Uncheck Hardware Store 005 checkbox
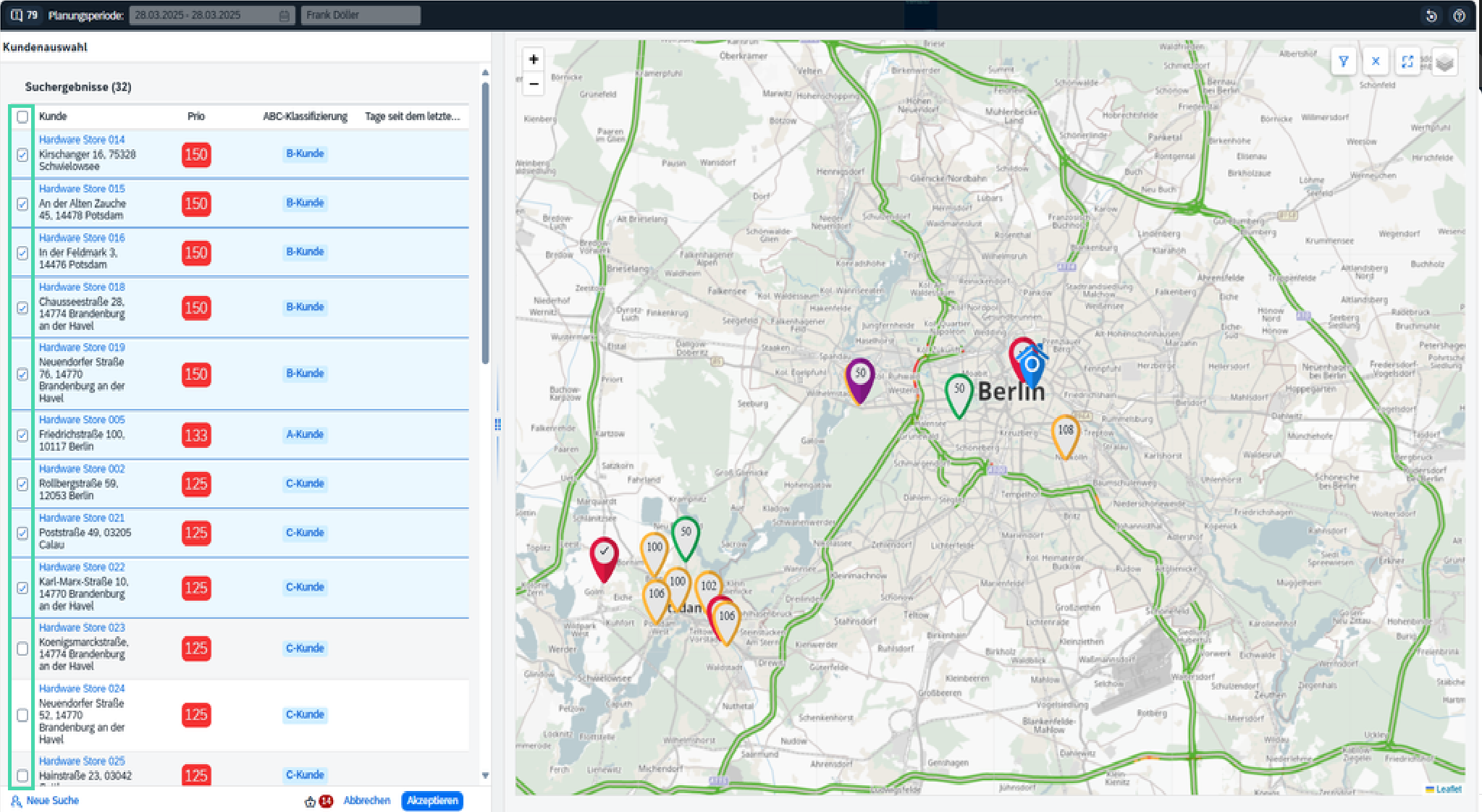 pos(22,435)
